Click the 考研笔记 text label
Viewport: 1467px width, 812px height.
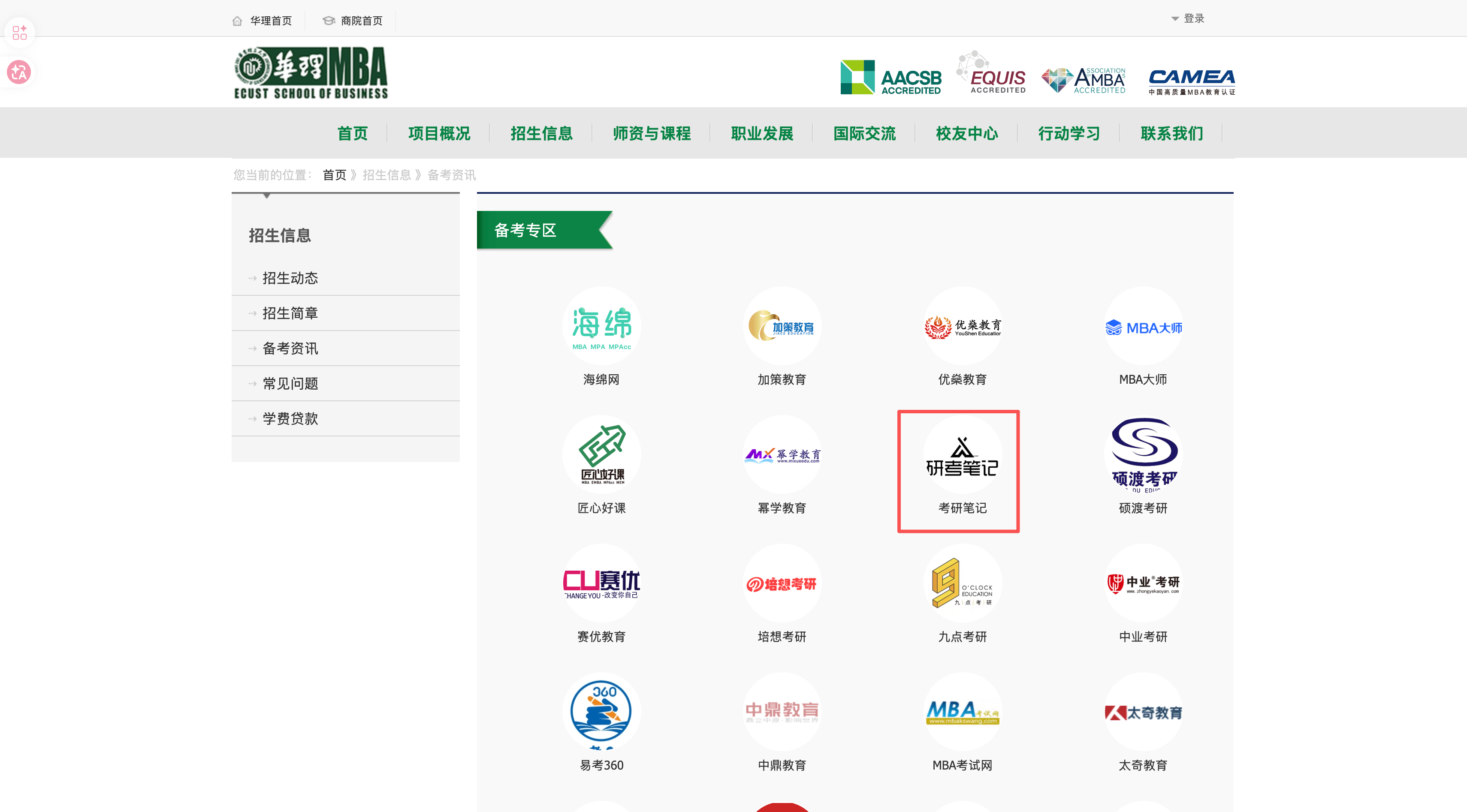pyautogui.click(x=963, y=508)
